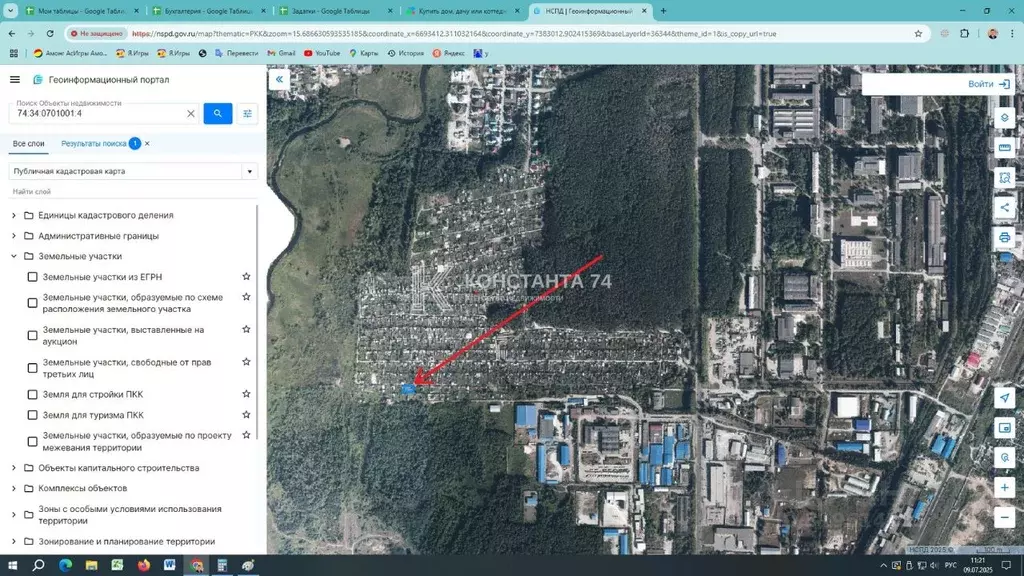1024x576 pixels.
Task: Expand 'Объекты капитального строительства' folder
Action: coord(14,468)
